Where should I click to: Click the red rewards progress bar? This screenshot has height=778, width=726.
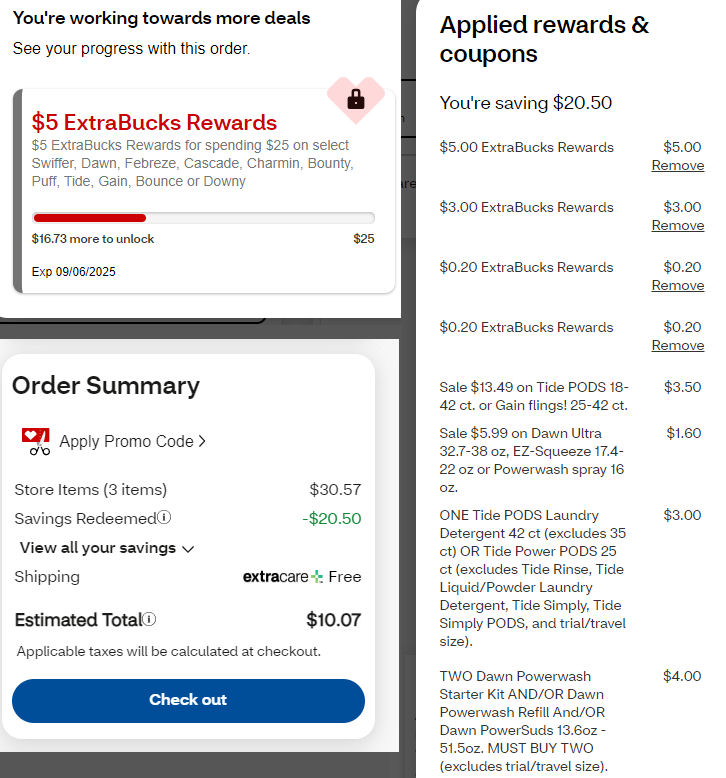(90, 217)
